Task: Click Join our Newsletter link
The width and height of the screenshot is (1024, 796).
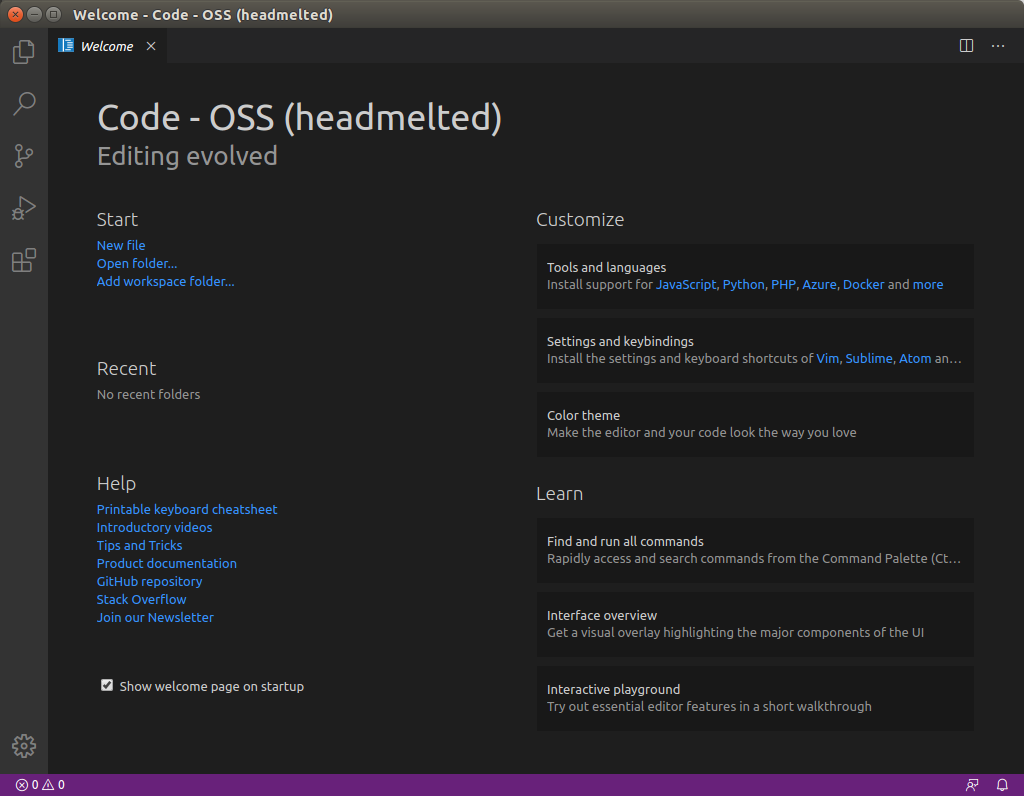Action: pyautogui.click(x=155, y=617)
